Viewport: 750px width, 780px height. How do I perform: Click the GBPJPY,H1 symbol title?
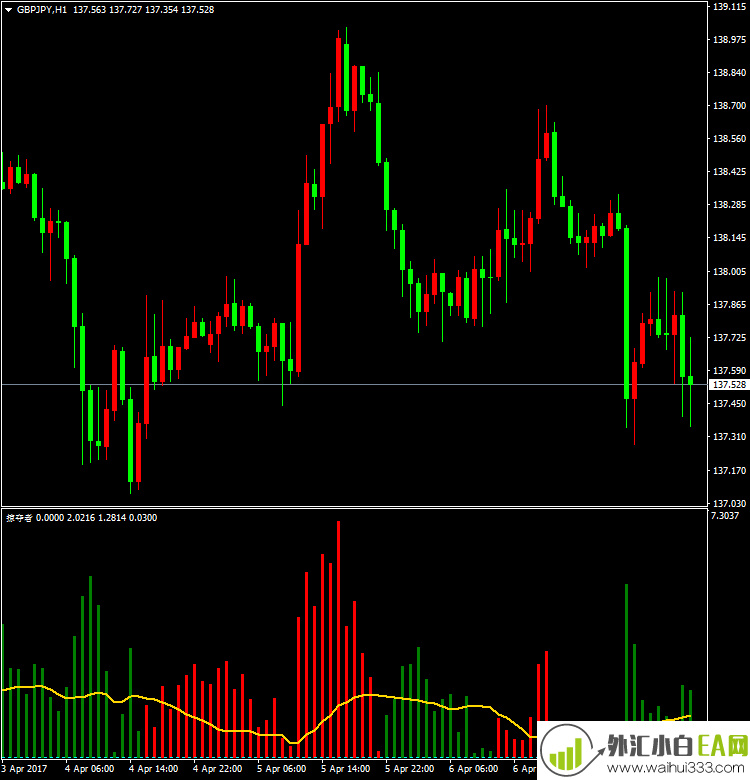pyautogui.click(x=42, y=9)
